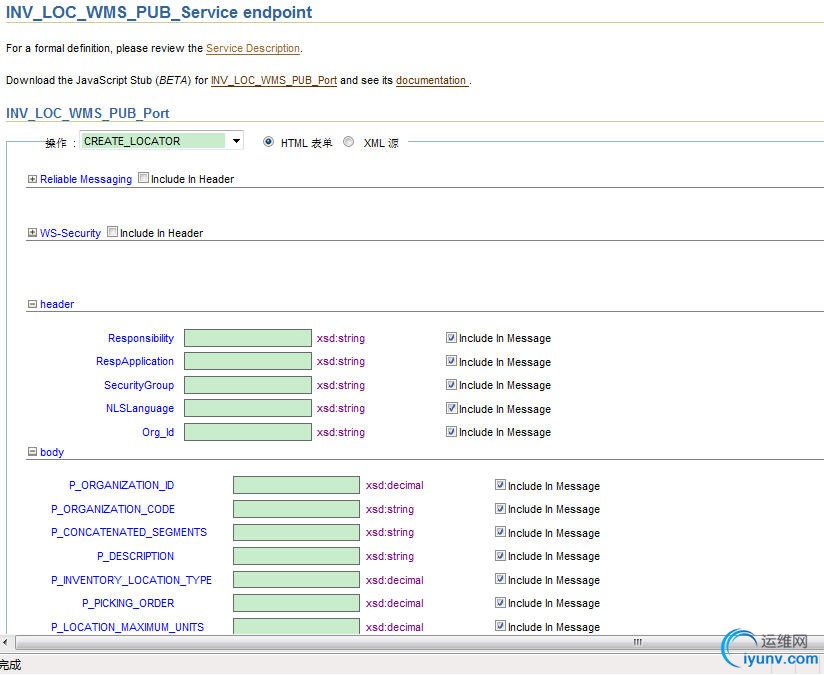Click the RespApplication input field
This screenshot has width=824, height=675.
tap(248, 361)
